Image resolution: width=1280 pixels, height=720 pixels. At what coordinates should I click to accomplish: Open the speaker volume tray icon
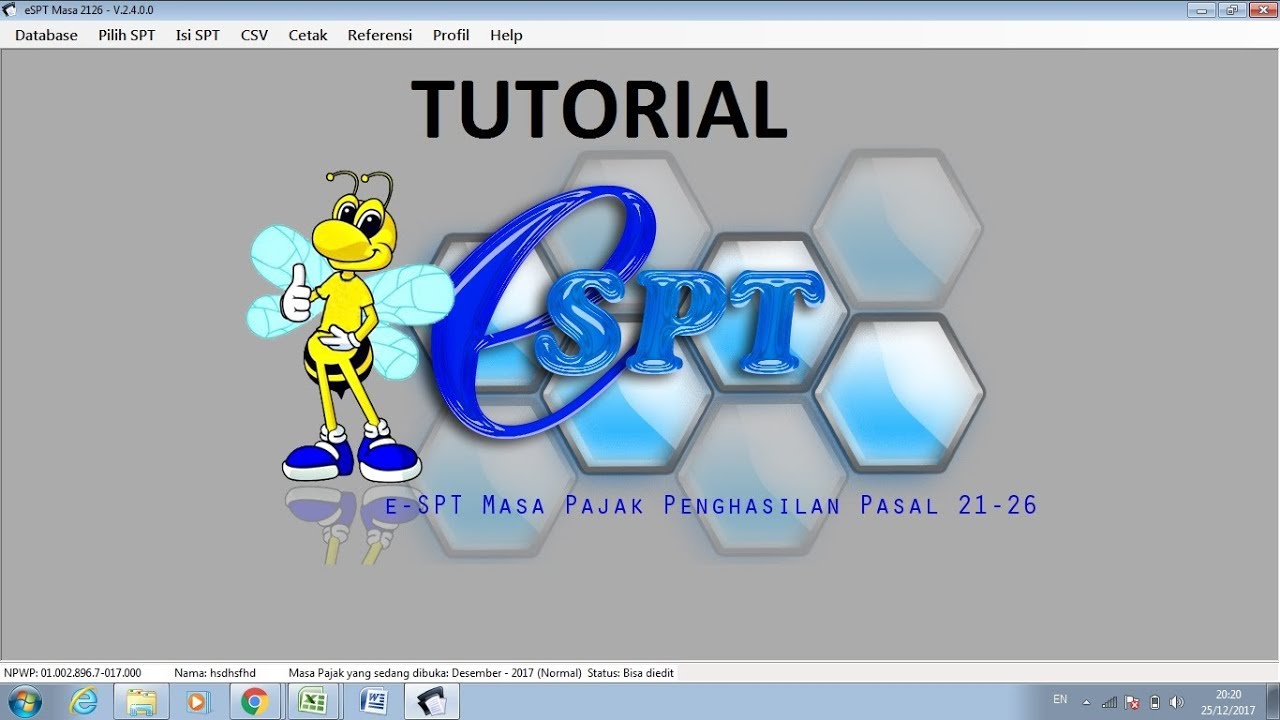pyautogui.click(x=1177, y=702)
